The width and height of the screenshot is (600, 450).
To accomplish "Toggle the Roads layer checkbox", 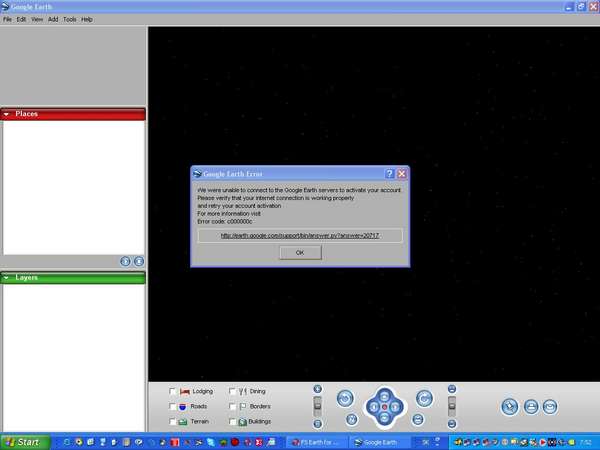I will (173, 407).
